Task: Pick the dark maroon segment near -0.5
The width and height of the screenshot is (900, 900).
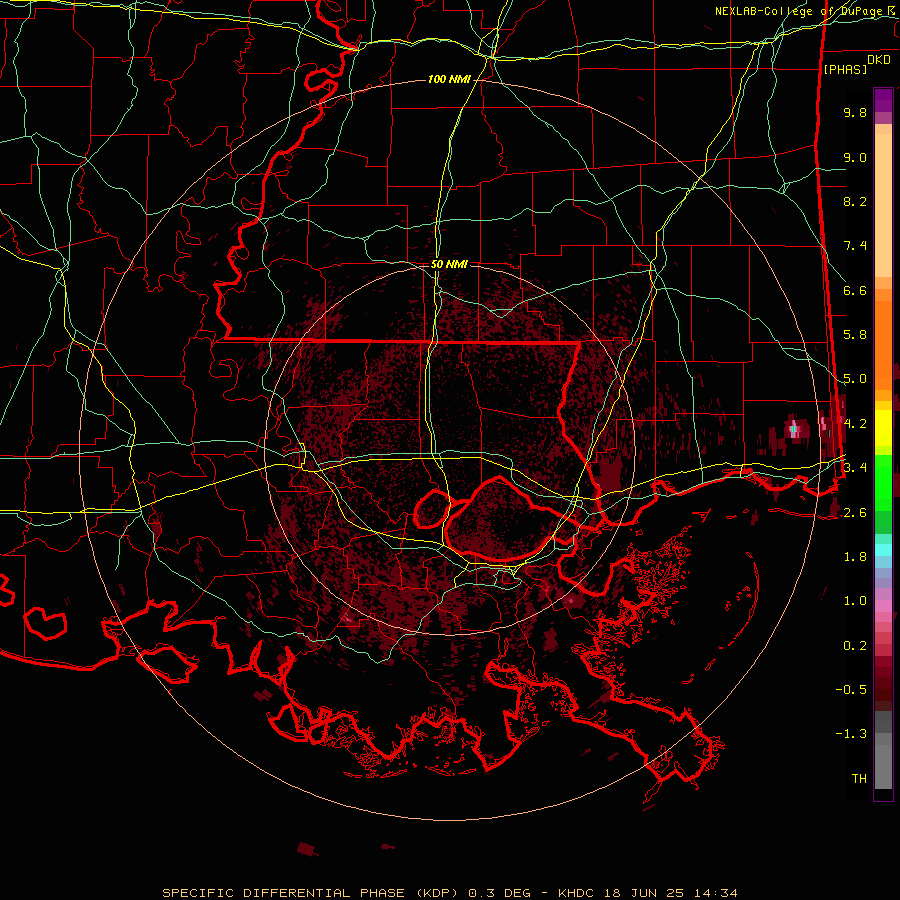Action: [x=883, y=689]
